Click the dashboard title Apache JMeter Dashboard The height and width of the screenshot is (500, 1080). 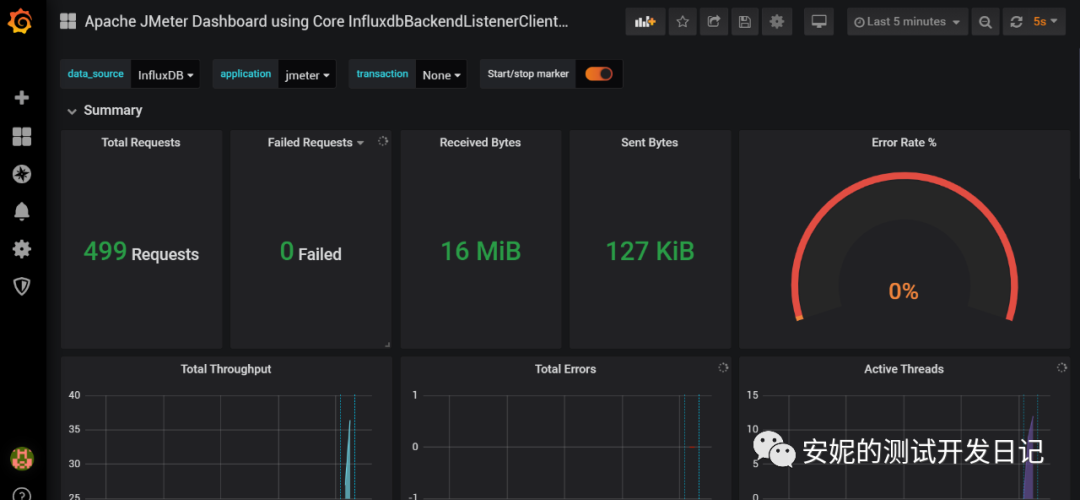pyautogui.click(x=326, y=21)
